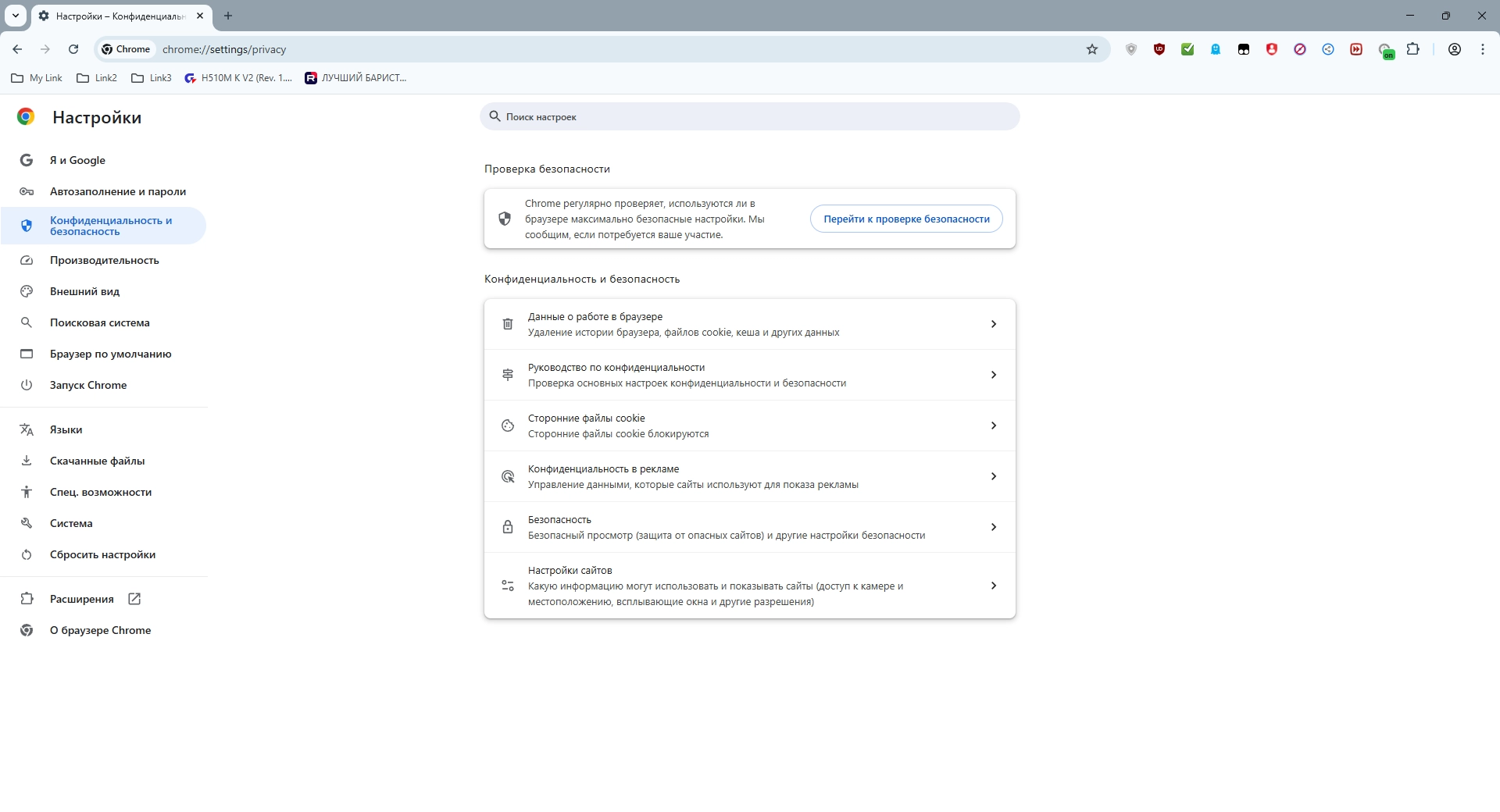Screen dimensions: 1500x812
Task: Open "Автозаполнение и пароли" sidebar item
Action: 117,191
